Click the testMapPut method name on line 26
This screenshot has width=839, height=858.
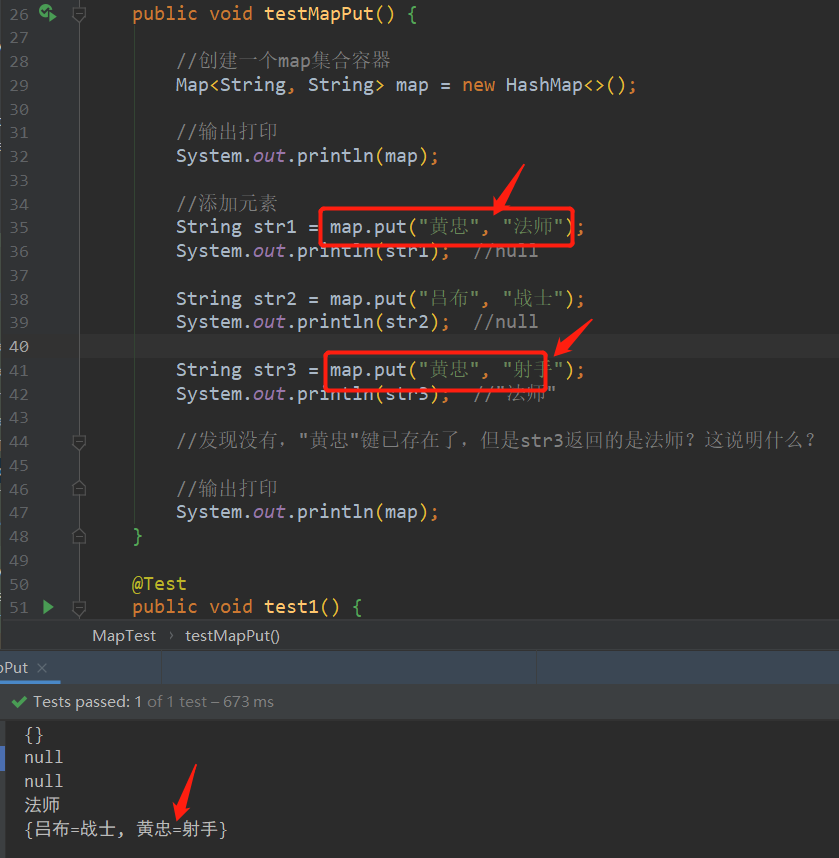coord(319,14)
